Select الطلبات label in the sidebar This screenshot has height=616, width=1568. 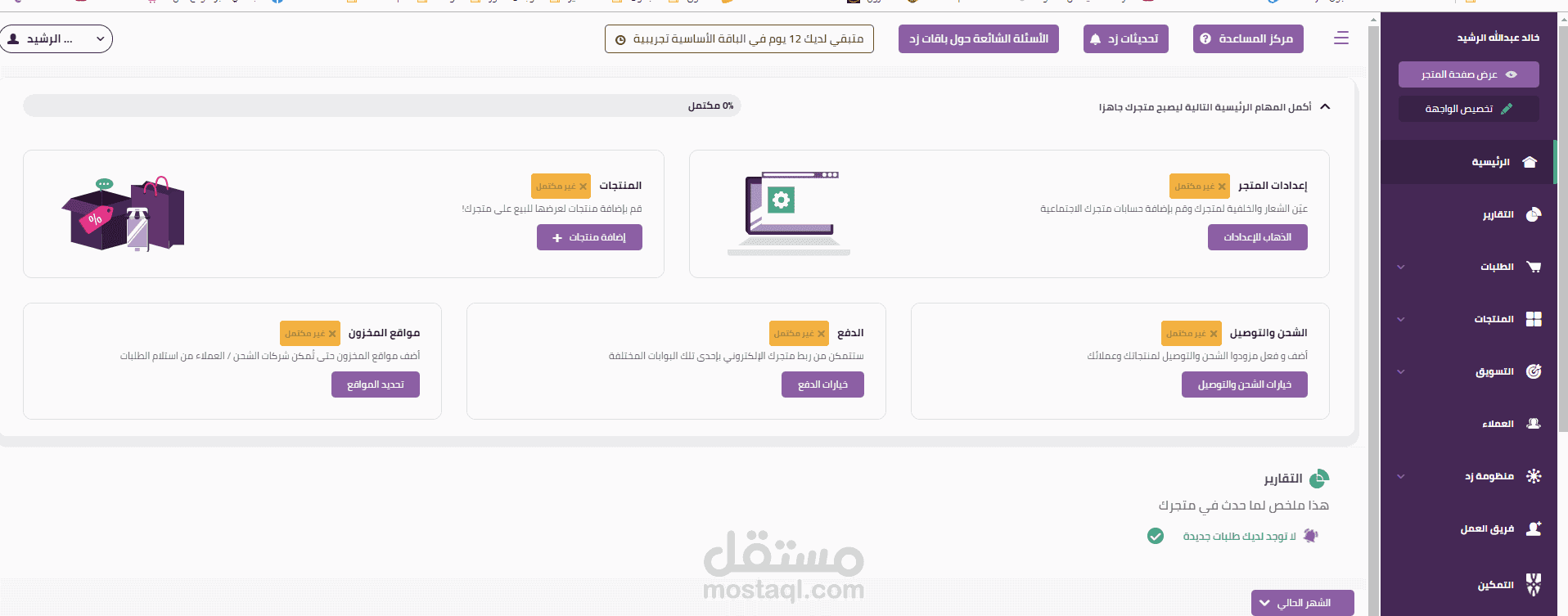pos(1497,267)
